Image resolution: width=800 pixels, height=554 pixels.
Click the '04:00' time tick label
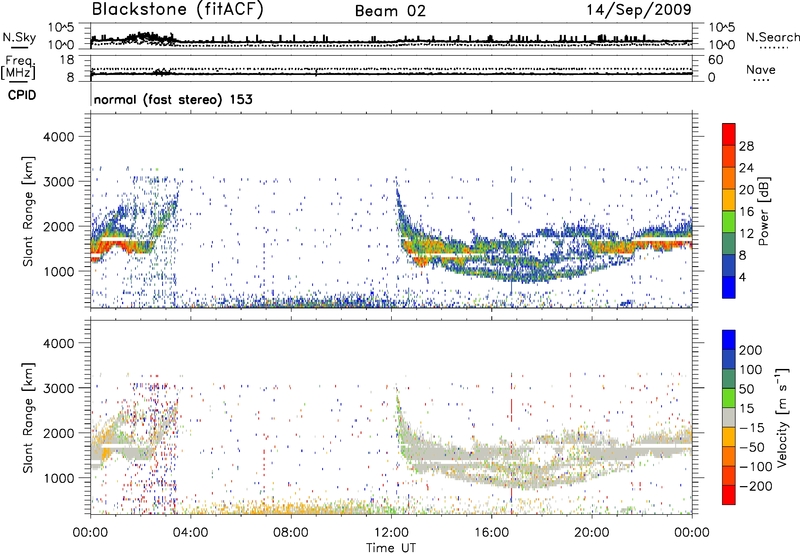coord(190,533)
